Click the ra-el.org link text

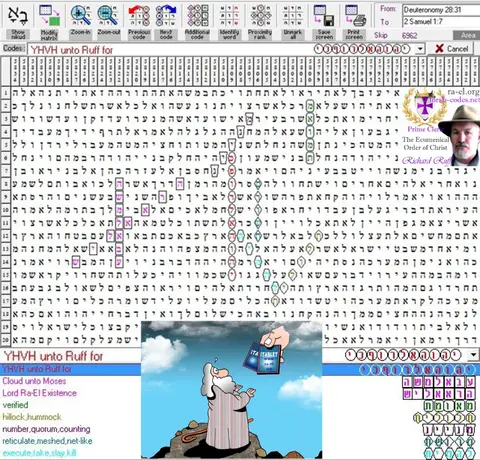[463, 92]
